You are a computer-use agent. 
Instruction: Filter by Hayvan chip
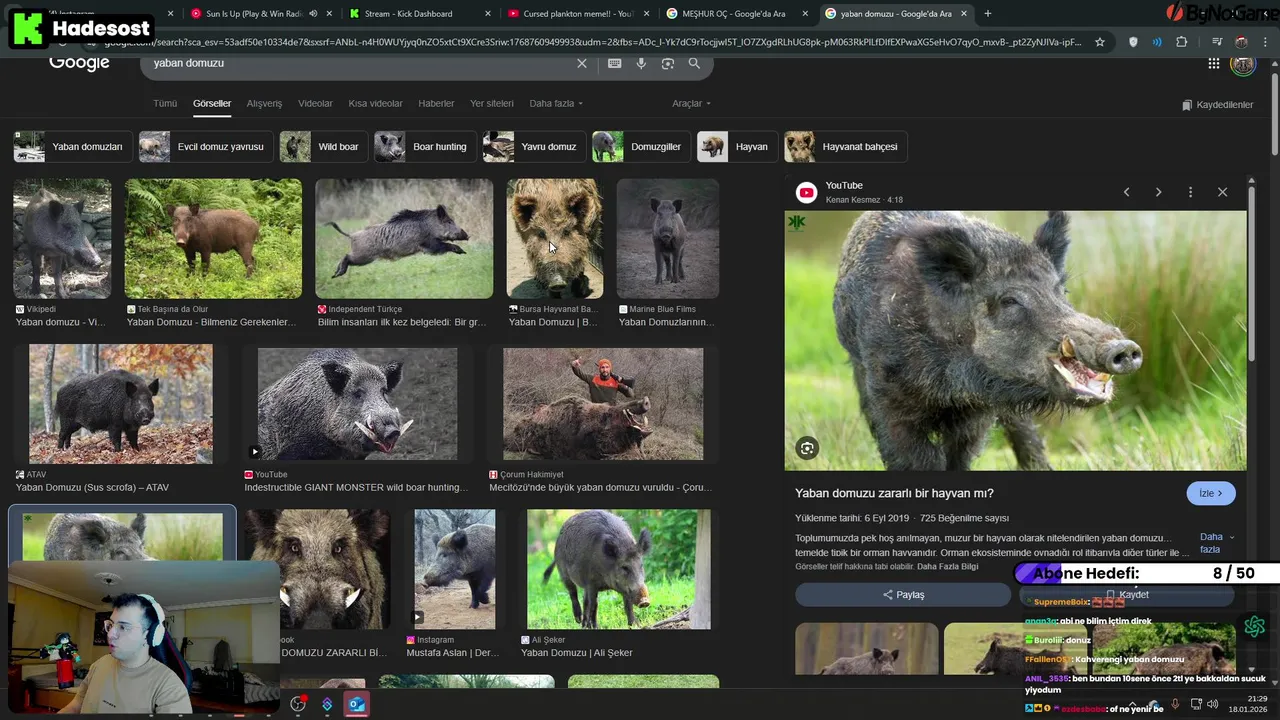tap(737, 146)
